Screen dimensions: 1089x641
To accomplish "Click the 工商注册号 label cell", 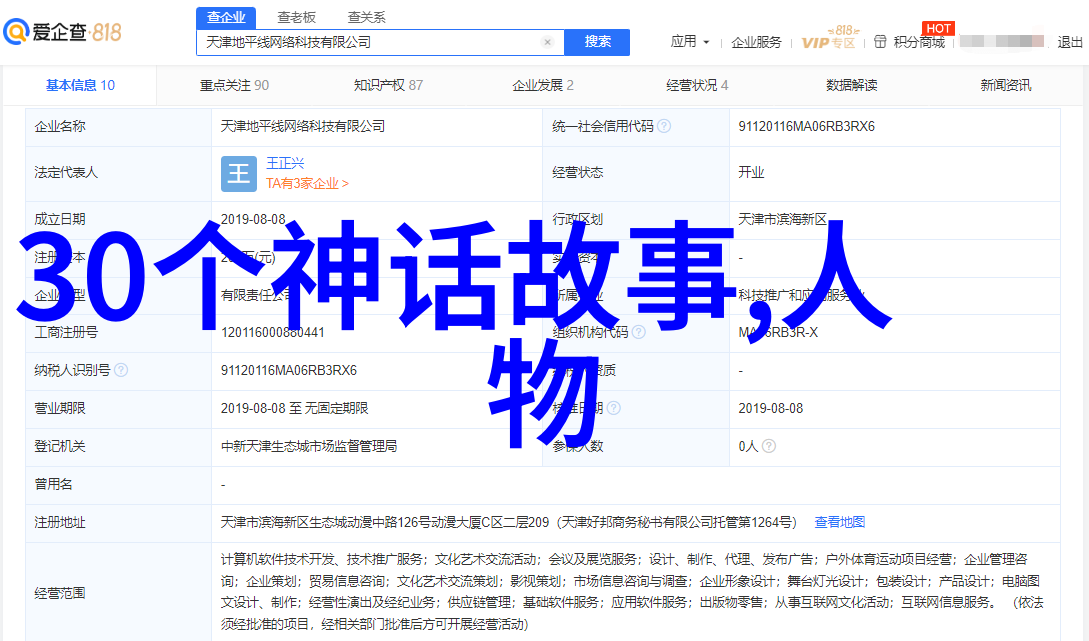I will pyautogui.click(x=118, y=333).
